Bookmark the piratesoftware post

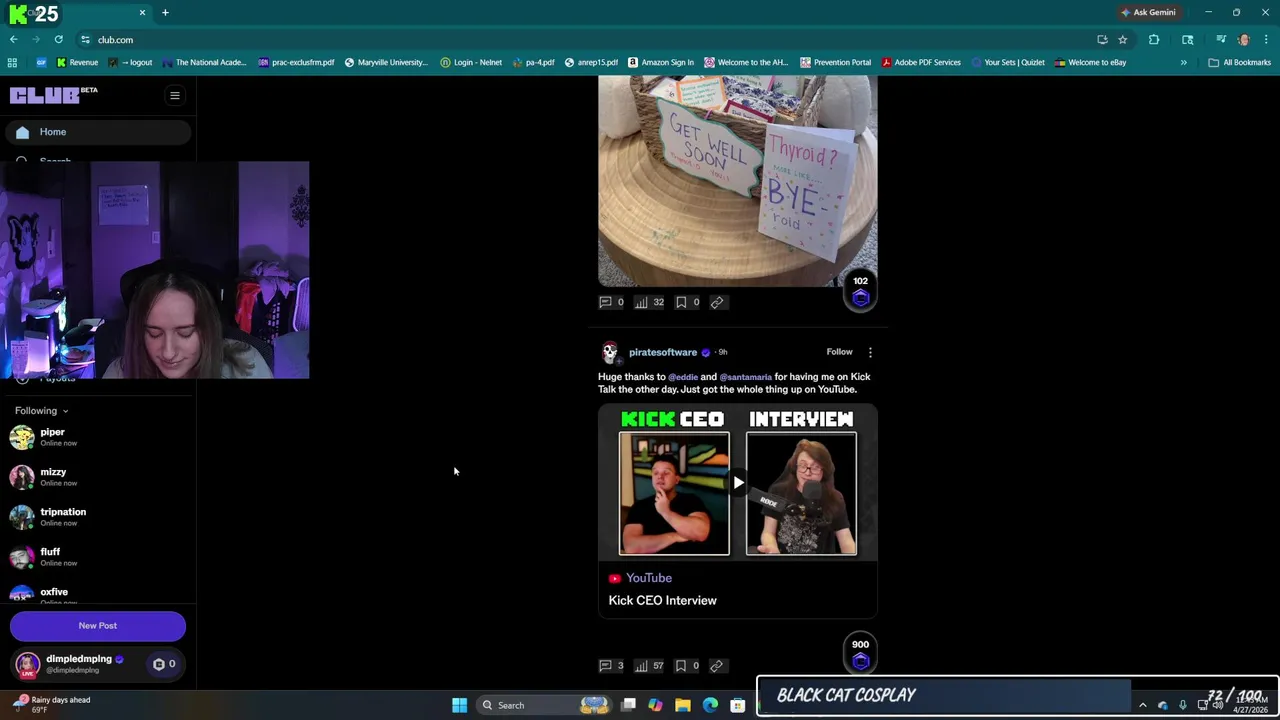687,666
